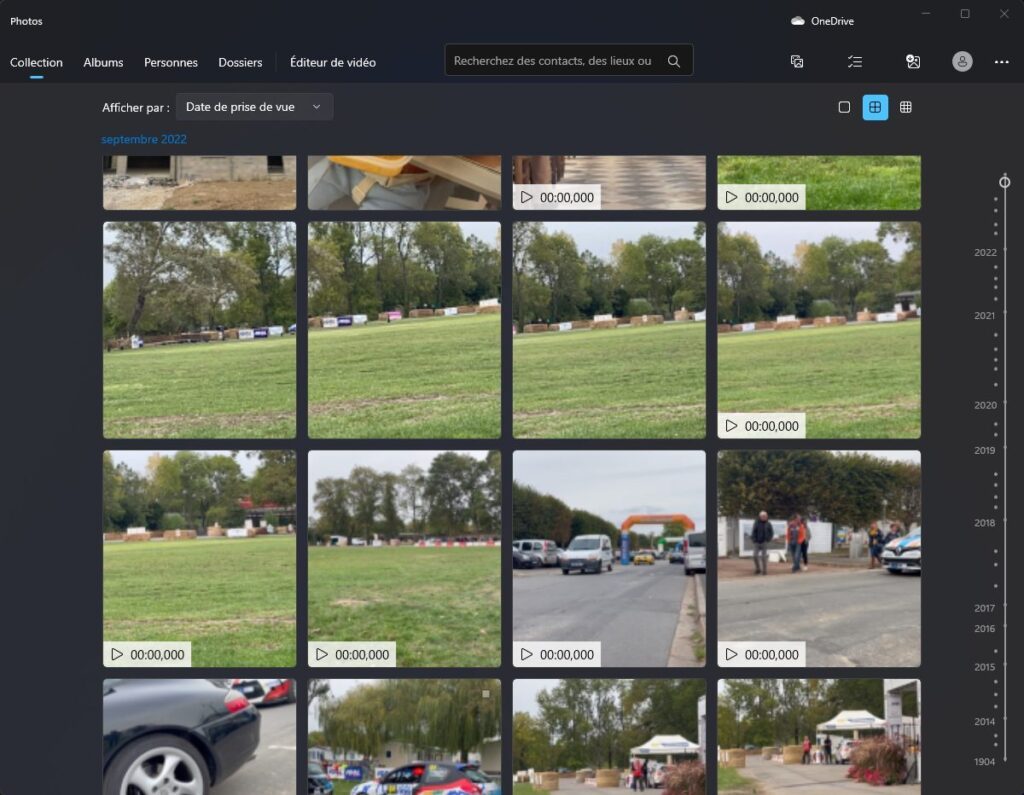1024x795 pixels.
Task: Jump to 2016 on the timeline
Action: point(985,628)
